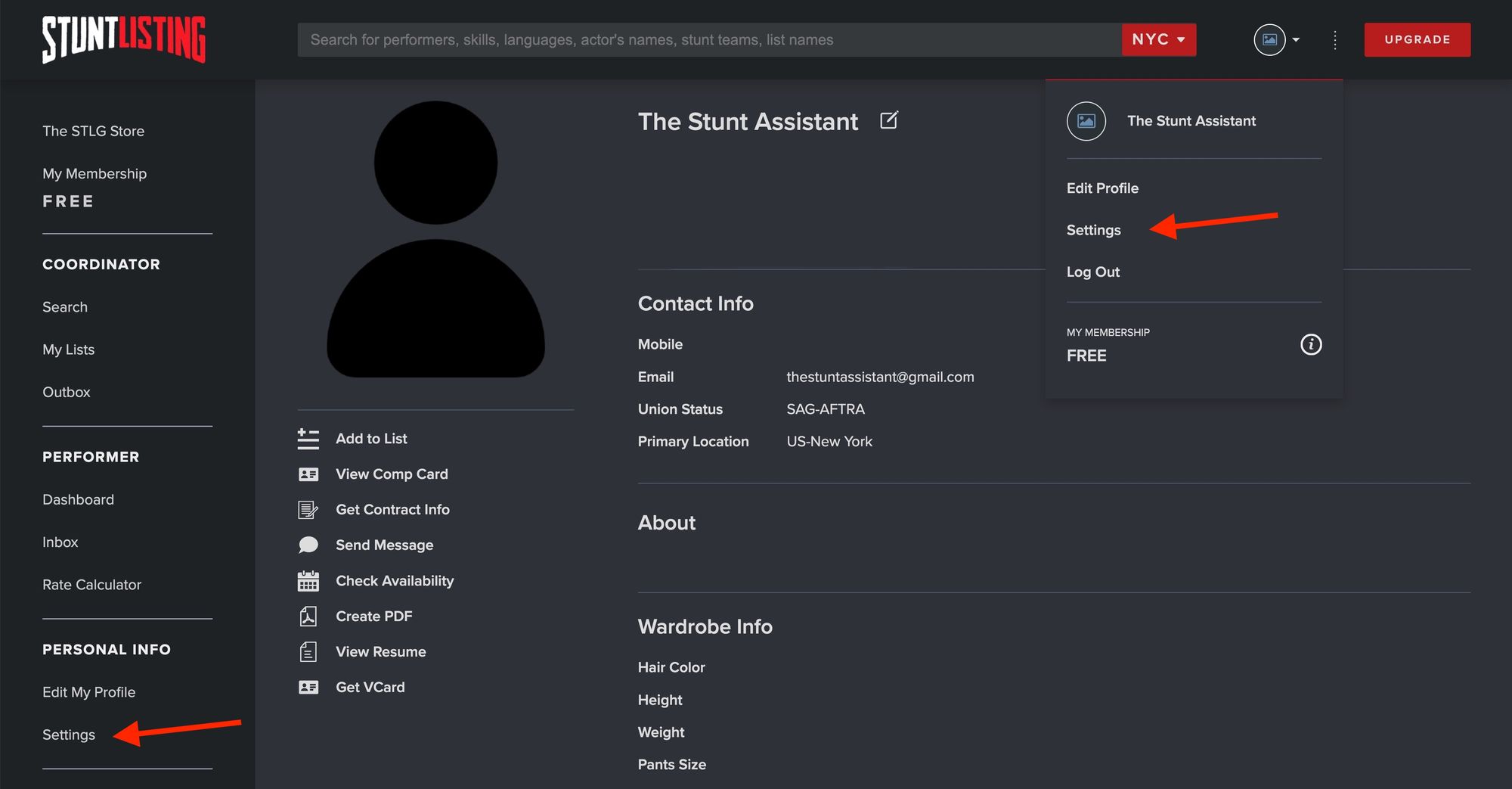Click View Comp Card label
Image resolution: width=1512 pixels, height=789 pixels.
click(392, 474)
